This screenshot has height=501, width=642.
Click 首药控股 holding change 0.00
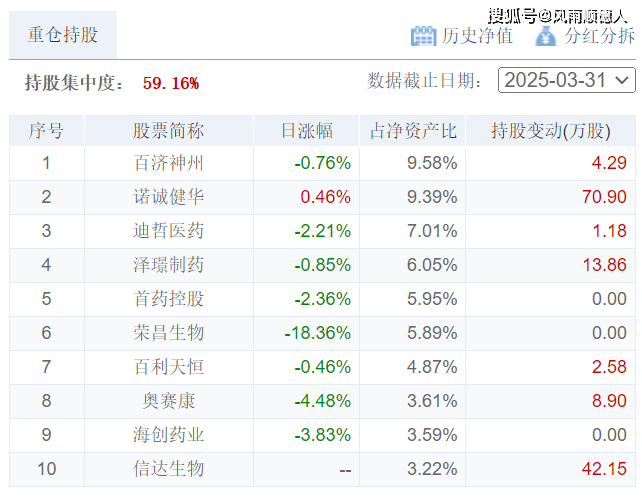[x=609, y=299]
